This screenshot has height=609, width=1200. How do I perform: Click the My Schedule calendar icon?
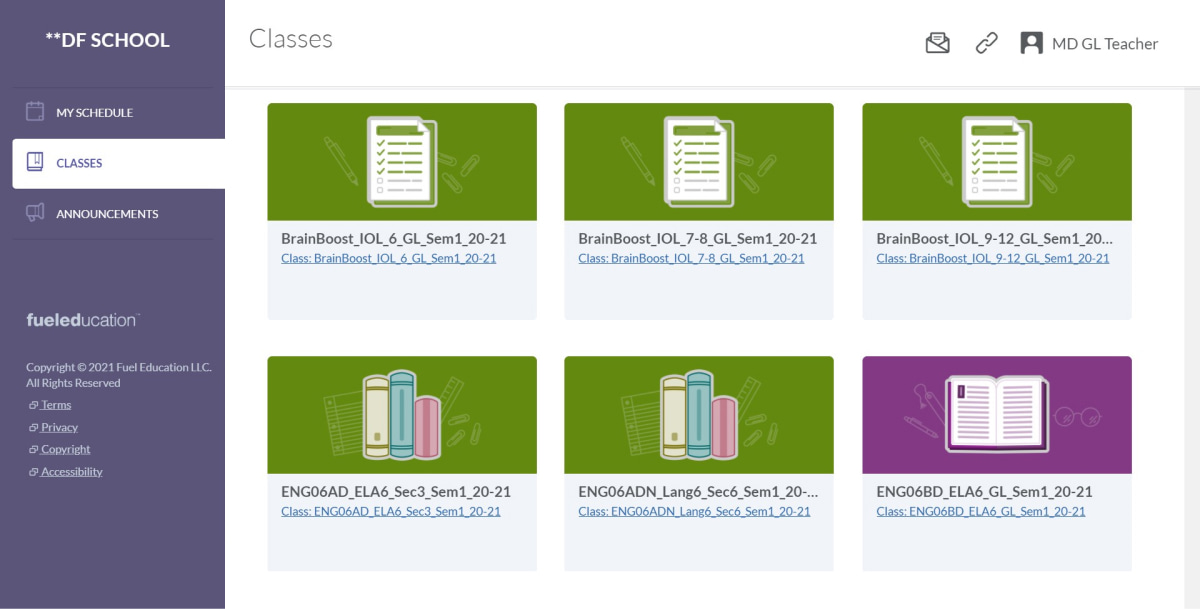(x=35, y=111)
